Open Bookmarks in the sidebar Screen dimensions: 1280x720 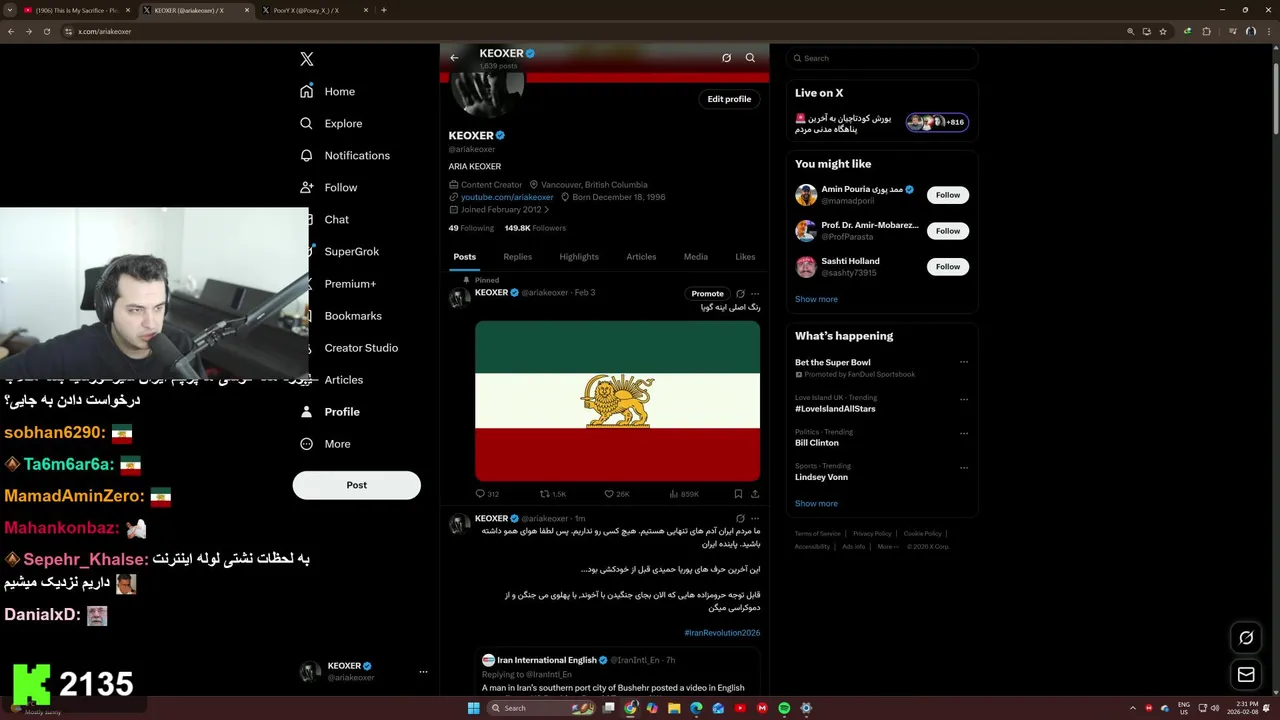tap(353, 316)
